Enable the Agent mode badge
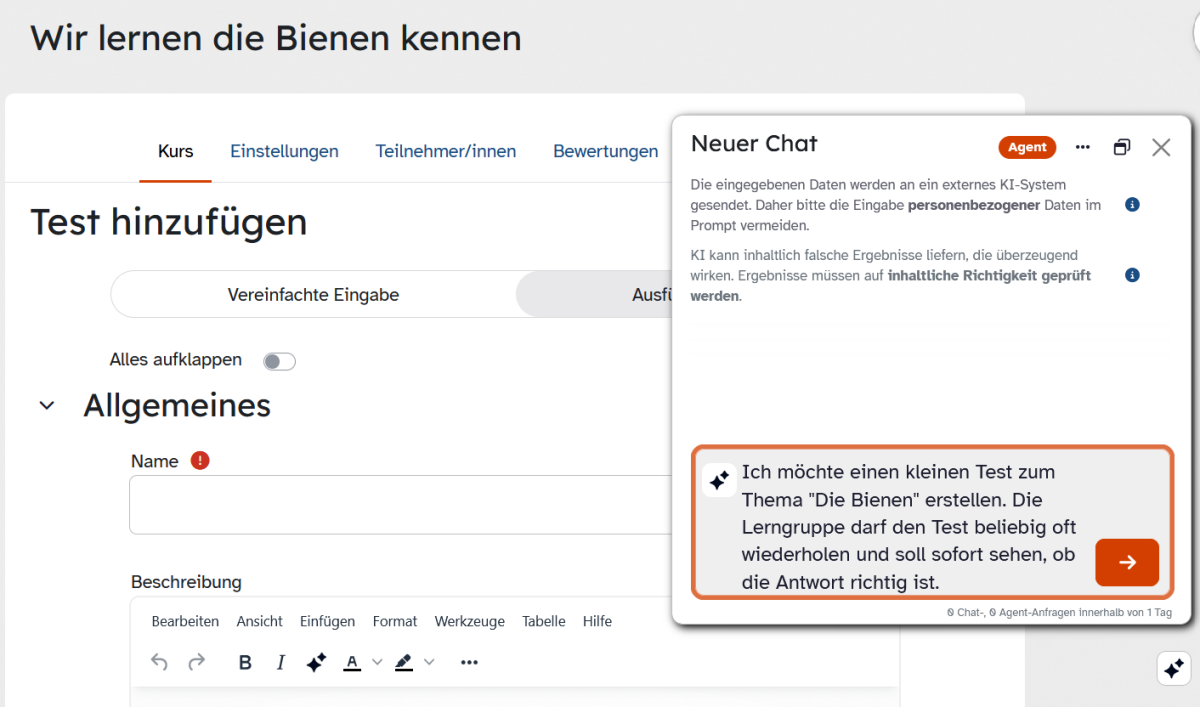This screenshot has height=707, width=1200. (x=1027, y=147)
